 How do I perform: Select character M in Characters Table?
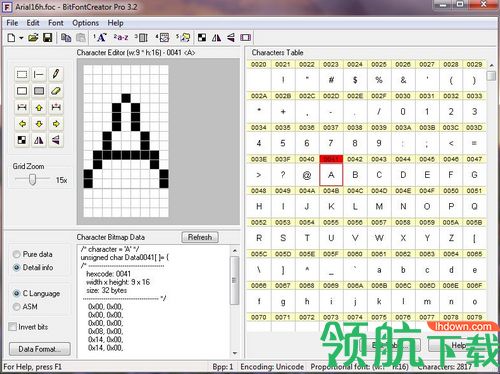[x=379, y=207]
